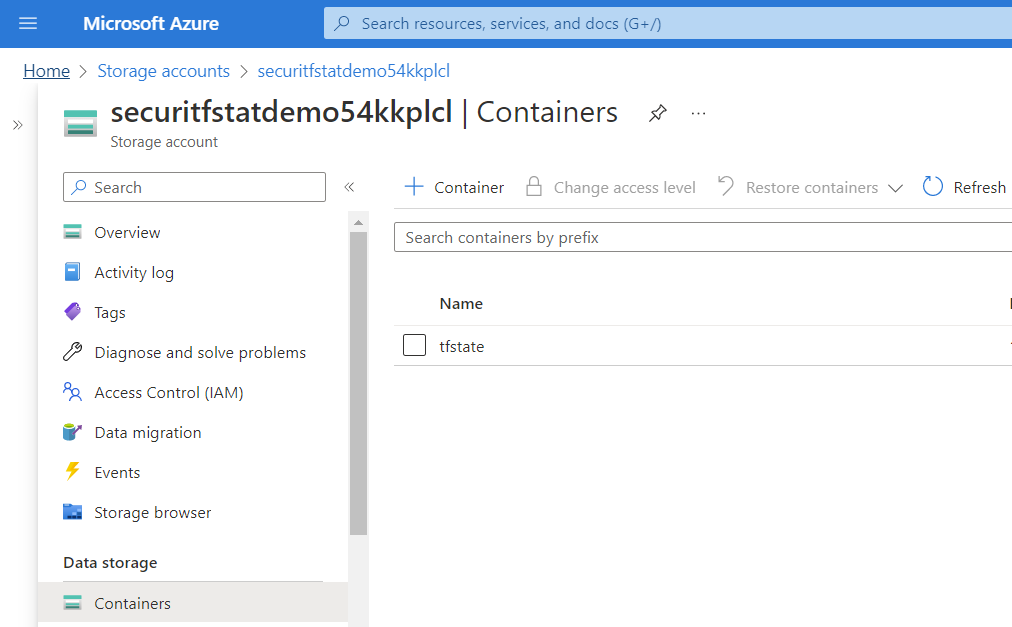
Task: Collapse the resource menu sidebar
Action: (x=349, y=187)
